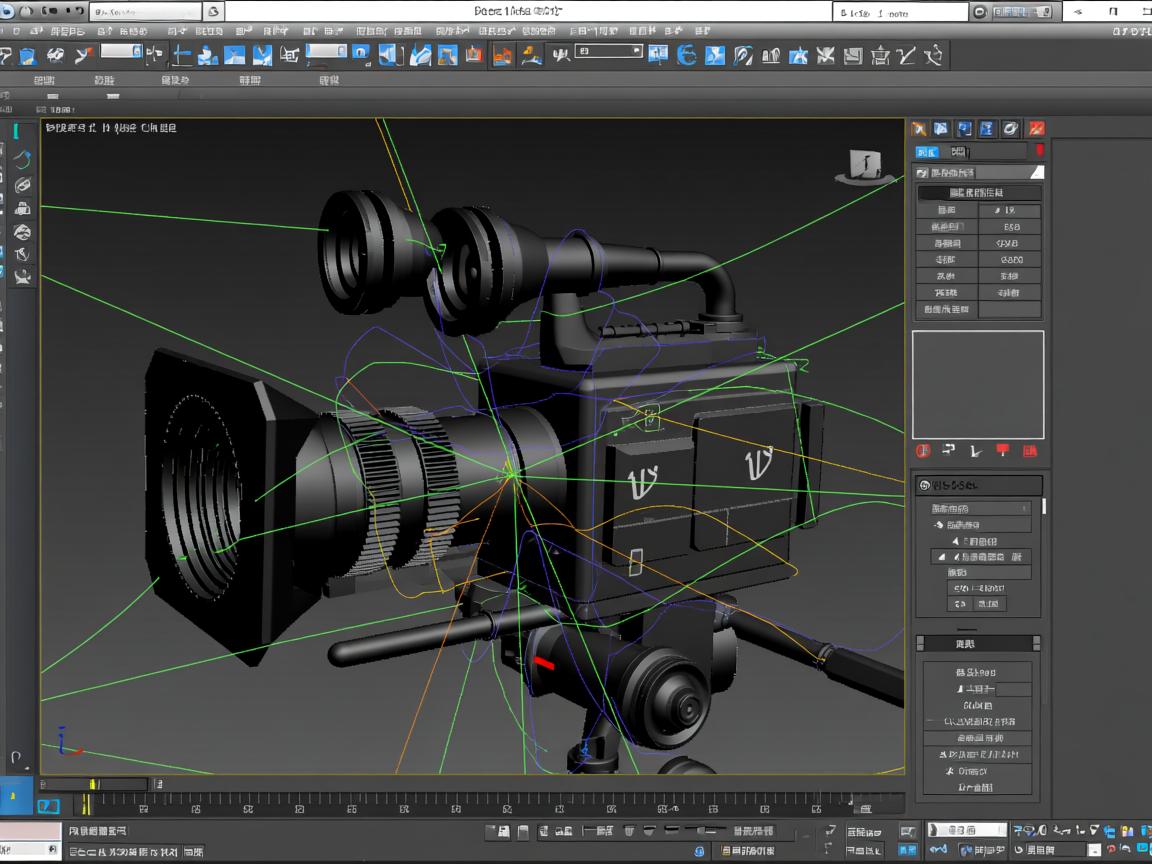
Task: Switch to the second tab in the command panel
Action: click(x=942, y=128)
